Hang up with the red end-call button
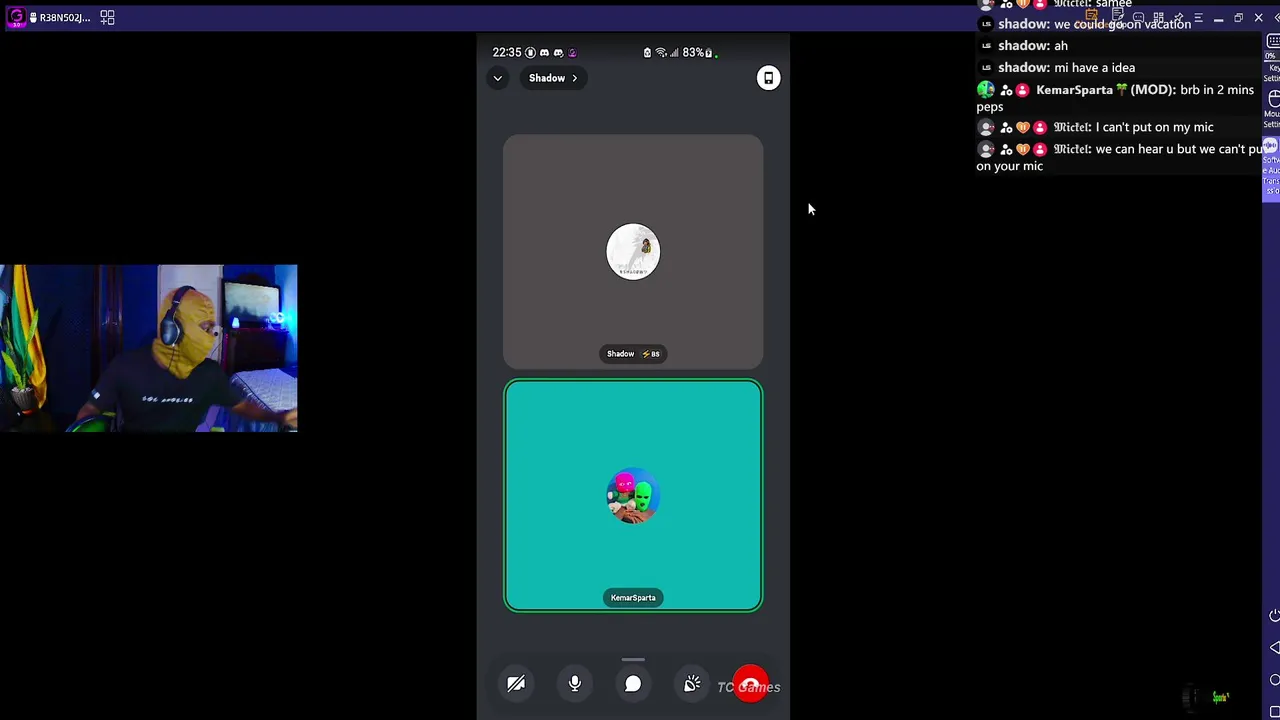This screenshot has width=1280, height=720. tap(751, 684)
